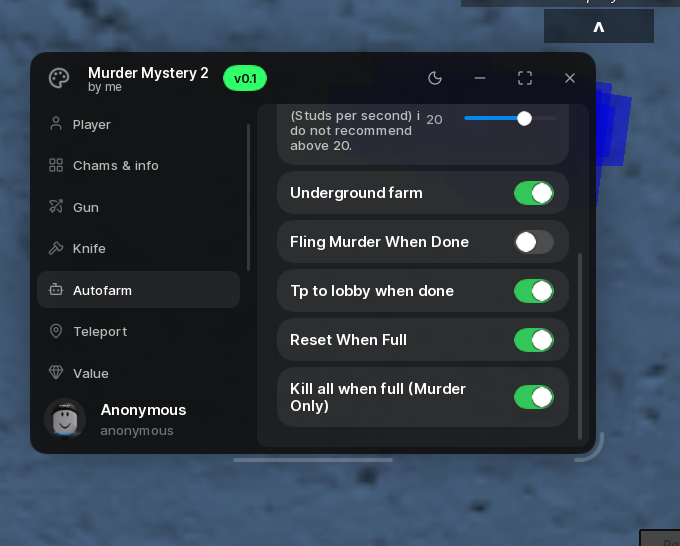The image size is (680, 546).
Task: Toggle dark mode moon icon
Action: tap(435, 78)
